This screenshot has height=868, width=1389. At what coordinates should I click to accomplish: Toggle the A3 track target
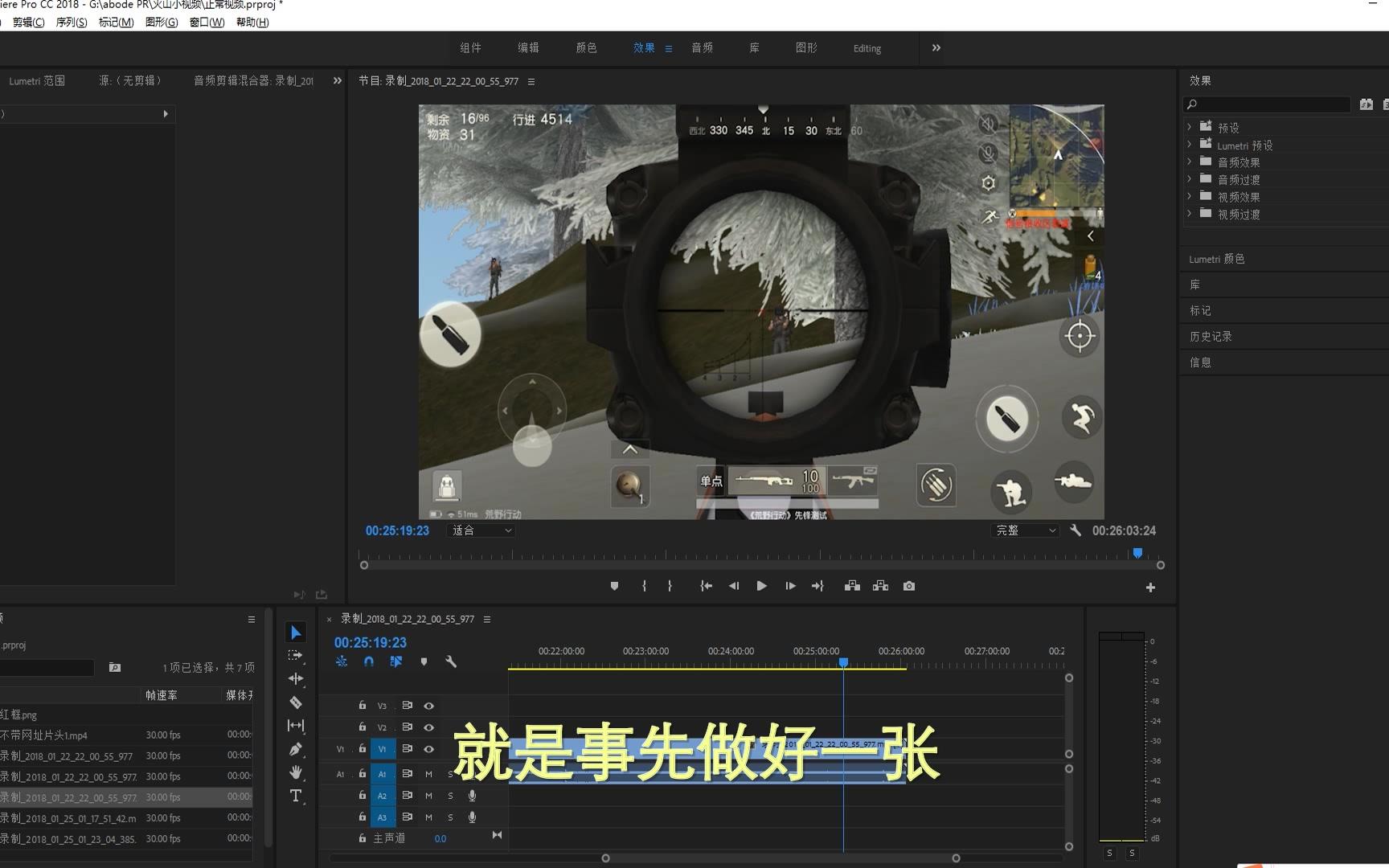coord(382,817)
